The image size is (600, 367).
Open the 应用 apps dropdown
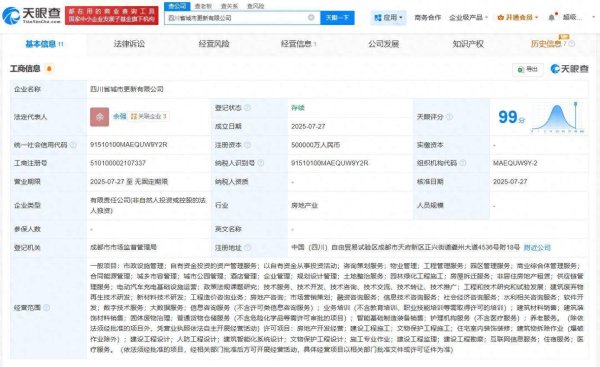[388, 18]
